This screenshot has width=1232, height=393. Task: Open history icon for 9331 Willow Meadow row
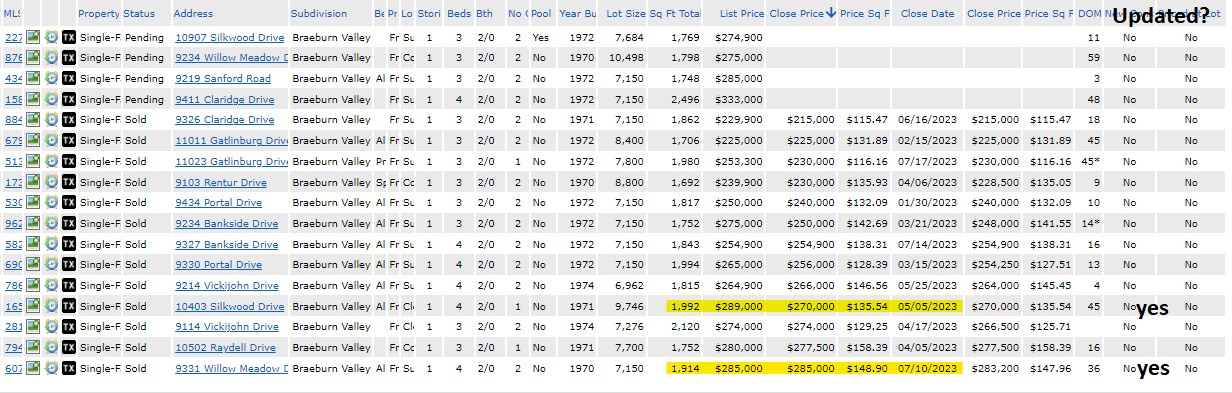[x=51, y=369]
